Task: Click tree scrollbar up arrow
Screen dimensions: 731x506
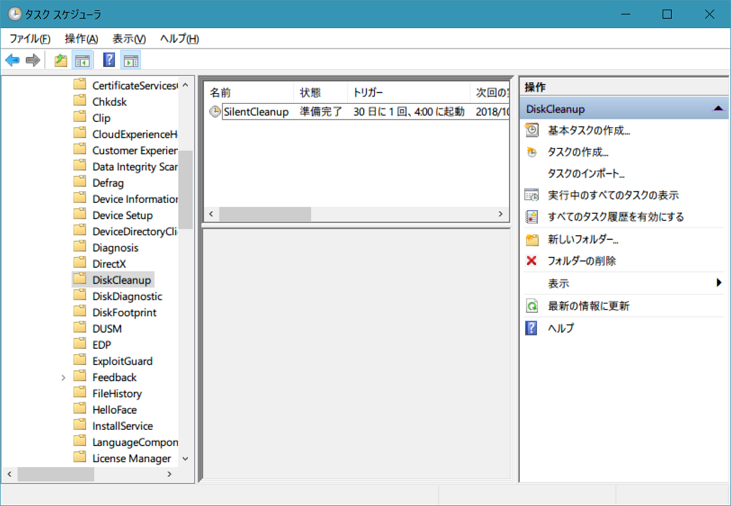Action: click(x=186, y=85)
